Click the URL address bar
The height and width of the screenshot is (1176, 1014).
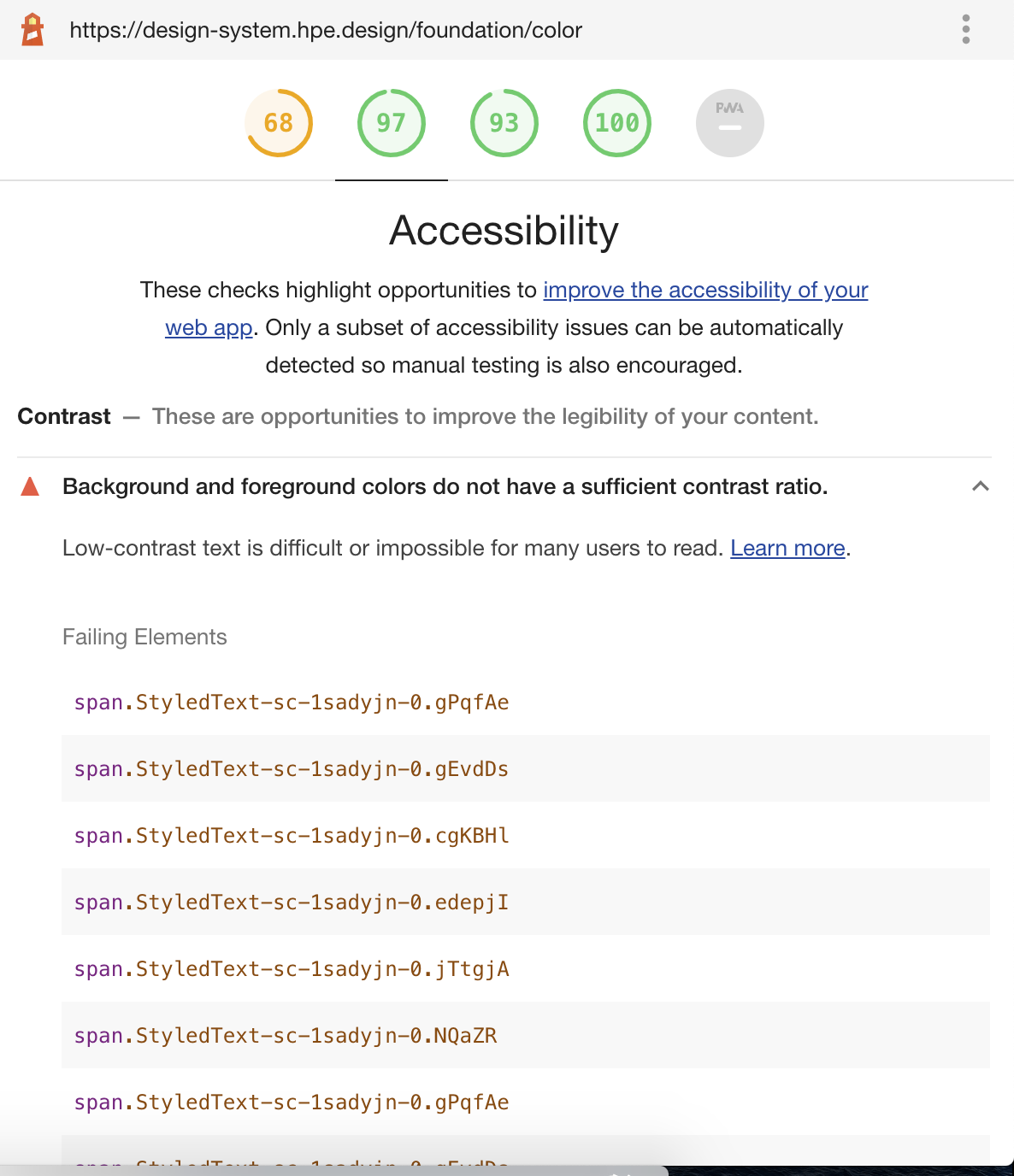coord(327,30)
